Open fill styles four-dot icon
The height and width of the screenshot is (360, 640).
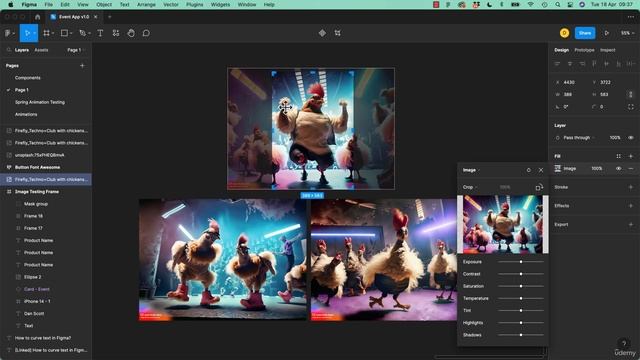[618, 156]
